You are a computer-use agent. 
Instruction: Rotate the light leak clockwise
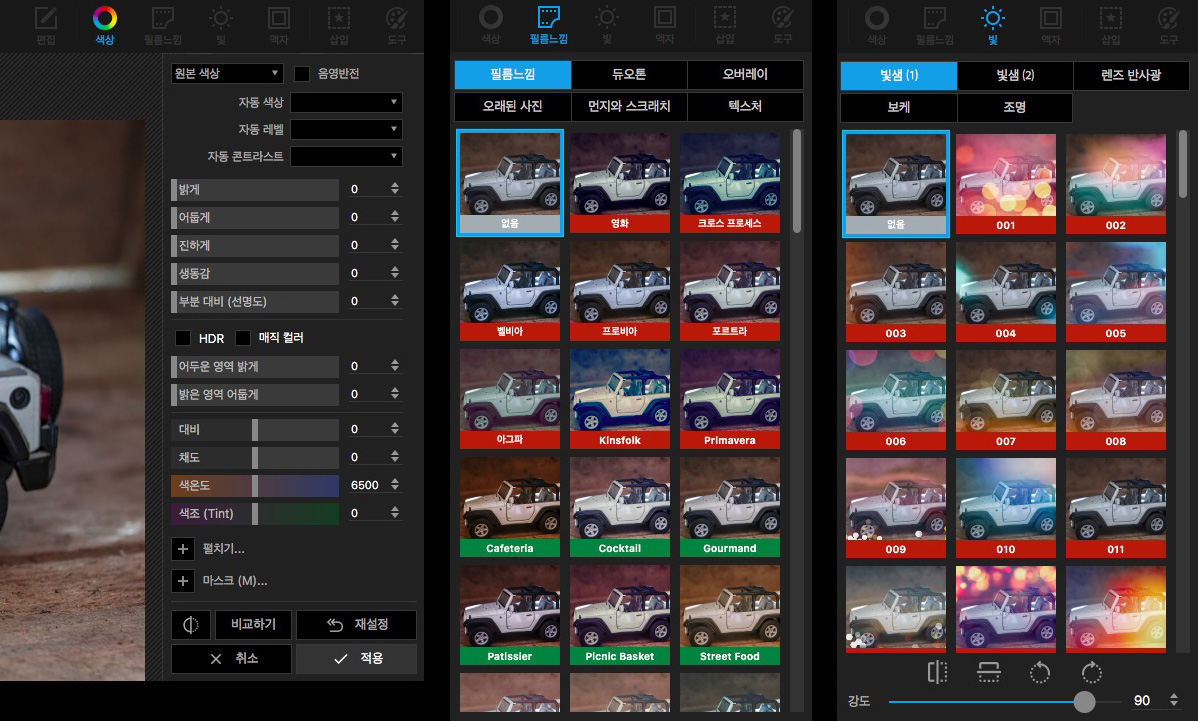click(1092, 672)
